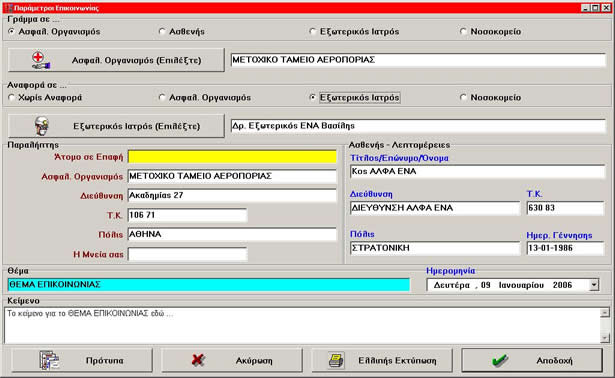Maximize the Παράμετροι Επικοινωνίας window

(x=595, y=7)
